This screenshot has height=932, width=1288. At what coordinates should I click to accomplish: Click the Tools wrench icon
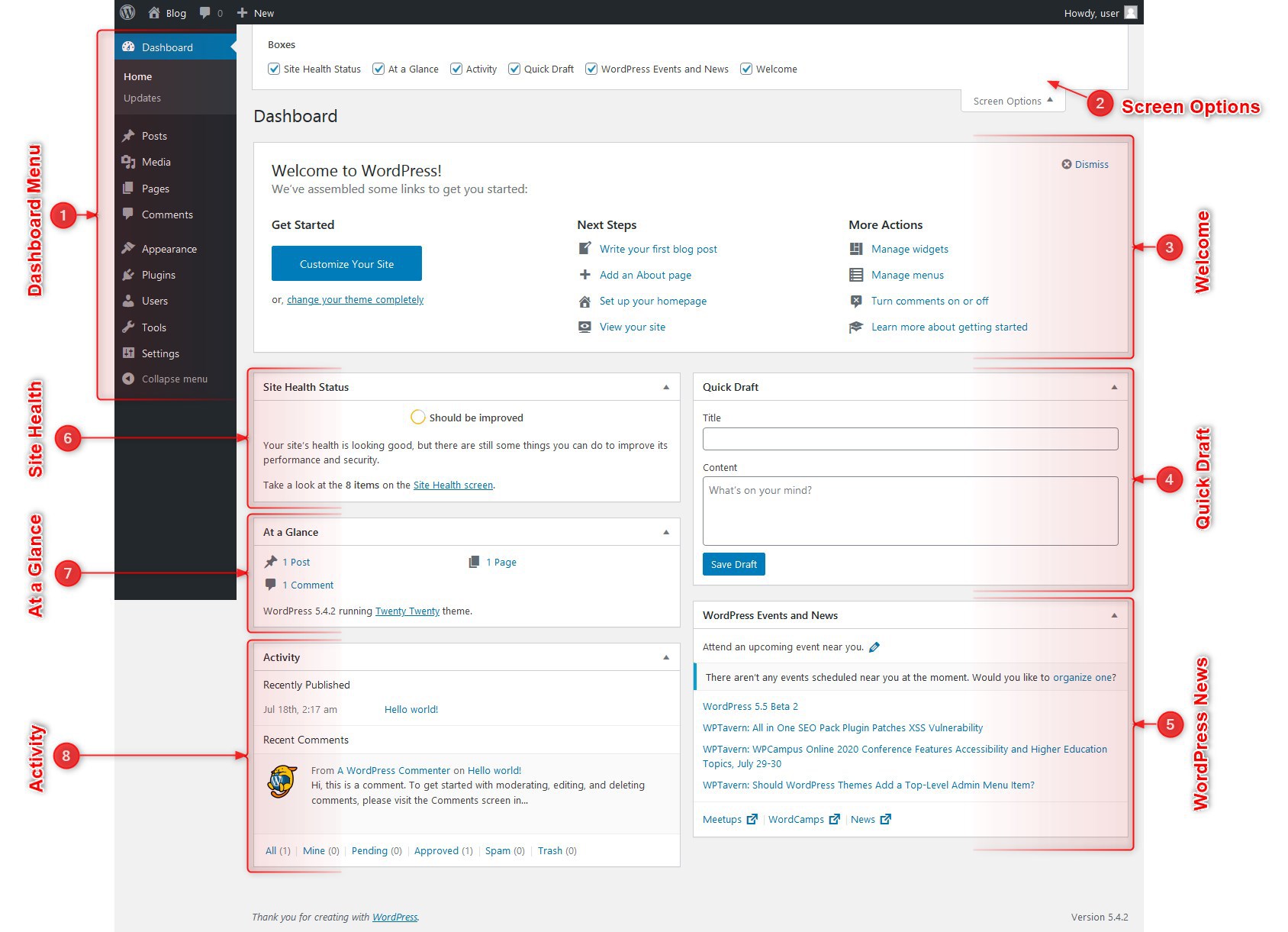click(127, 327)
